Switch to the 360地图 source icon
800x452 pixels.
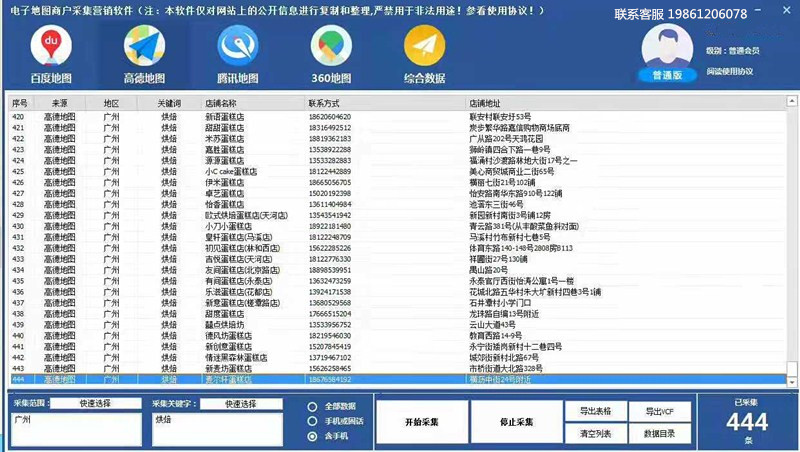pos(331,46)
